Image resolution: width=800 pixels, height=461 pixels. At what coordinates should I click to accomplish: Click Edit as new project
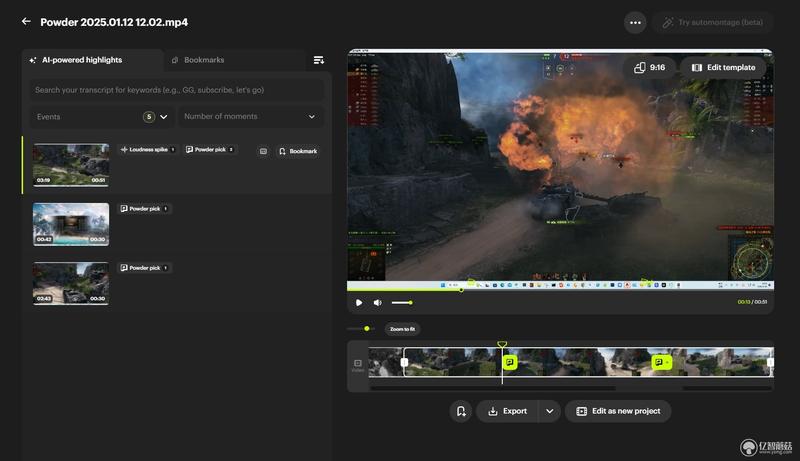point(618,411)
